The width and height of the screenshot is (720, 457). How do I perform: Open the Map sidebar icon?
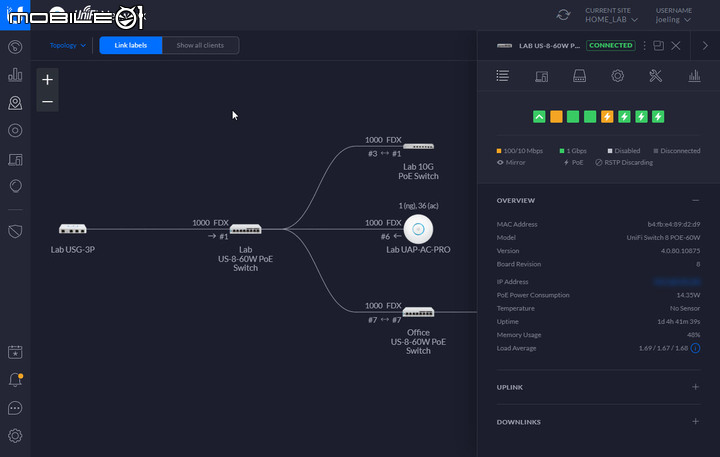pyautogui.click(x=15, y=103)
